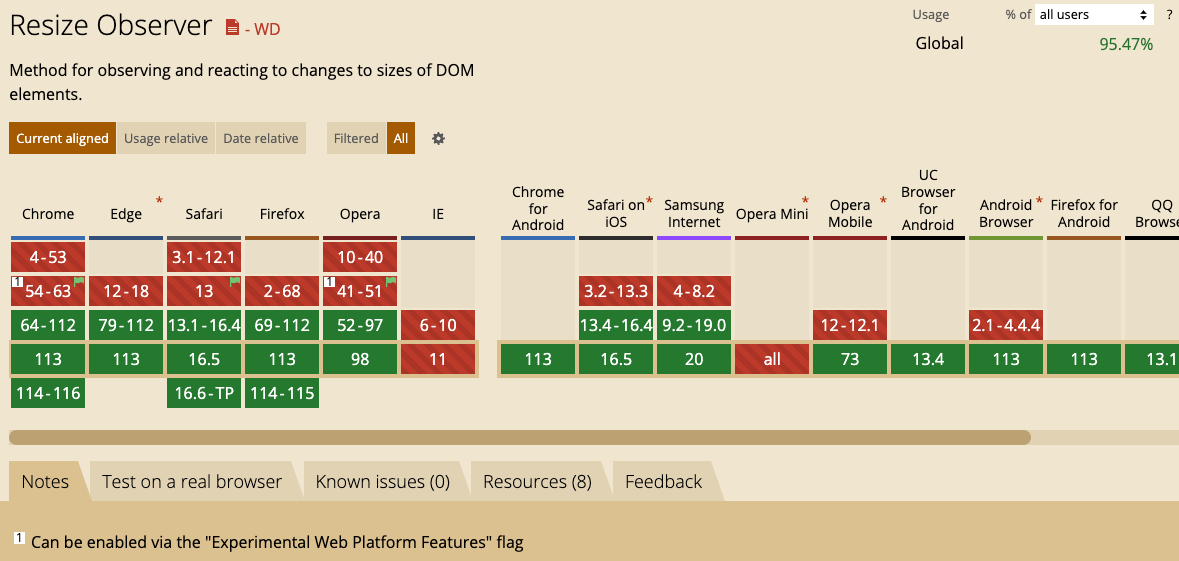Click asterisk next to Opera Mini header

pos(805,201)
